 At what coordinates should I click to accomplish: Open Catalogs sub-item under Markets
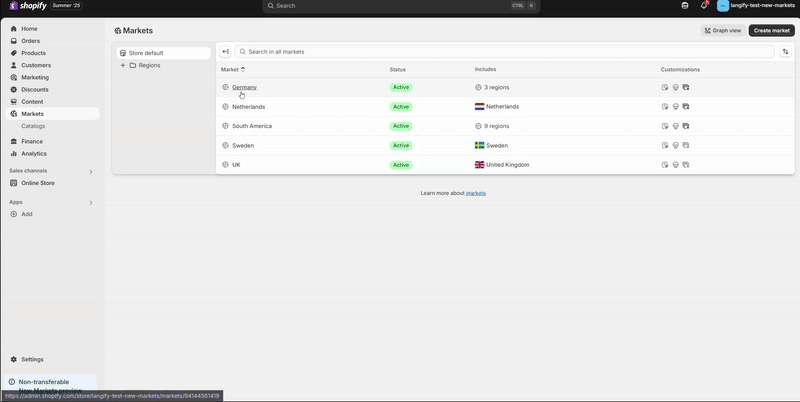33,126
